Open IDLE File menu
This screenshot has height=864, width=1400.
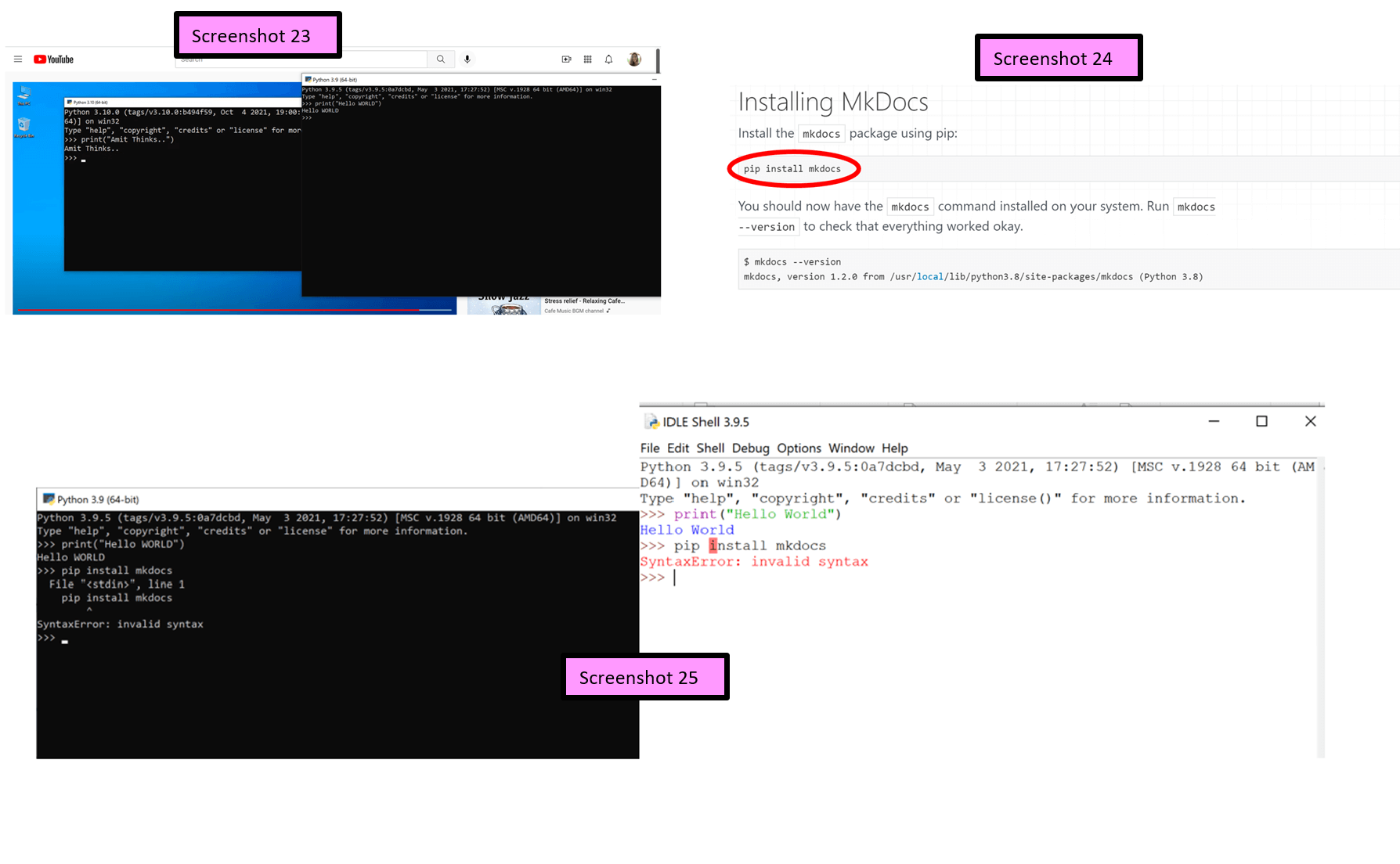click(650, 448)
